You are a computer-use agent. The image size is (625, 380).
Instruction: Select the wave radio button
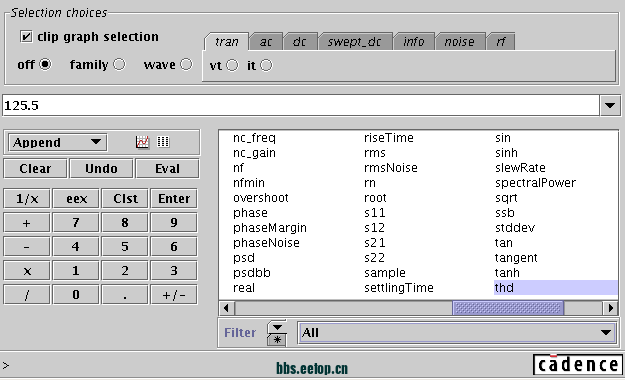[x=186, y=64]
